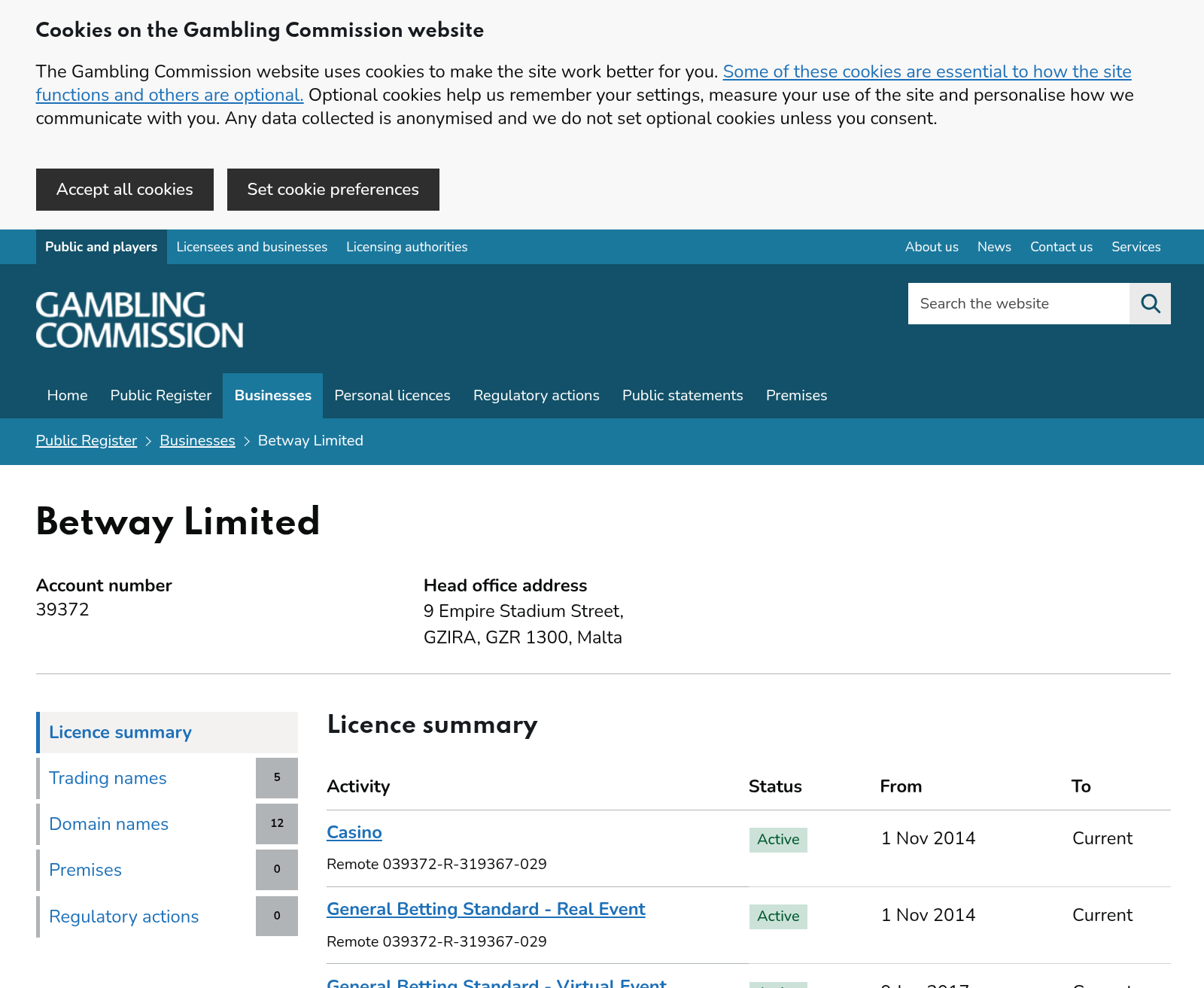The image size is (1204, 988).
Task: Open Trading names in side menu
Action: click(x=108, y=778)
